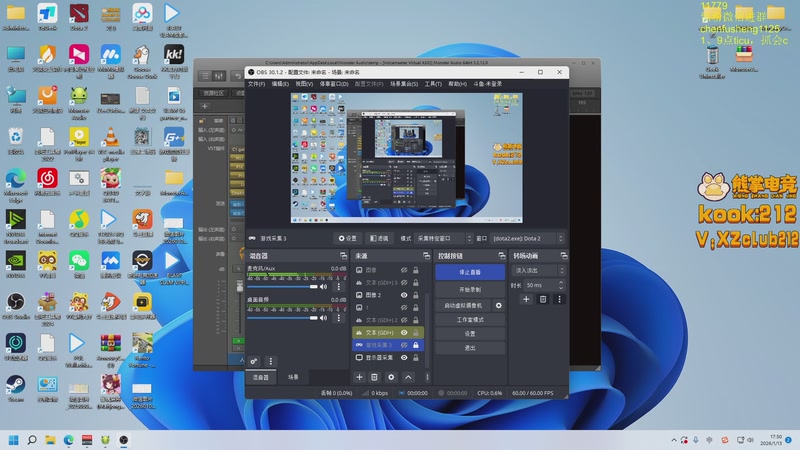The height and width of the screenshot is (450, 800).
Task: Move selected source up with arrow icon
Action: (x=408, y=377)
